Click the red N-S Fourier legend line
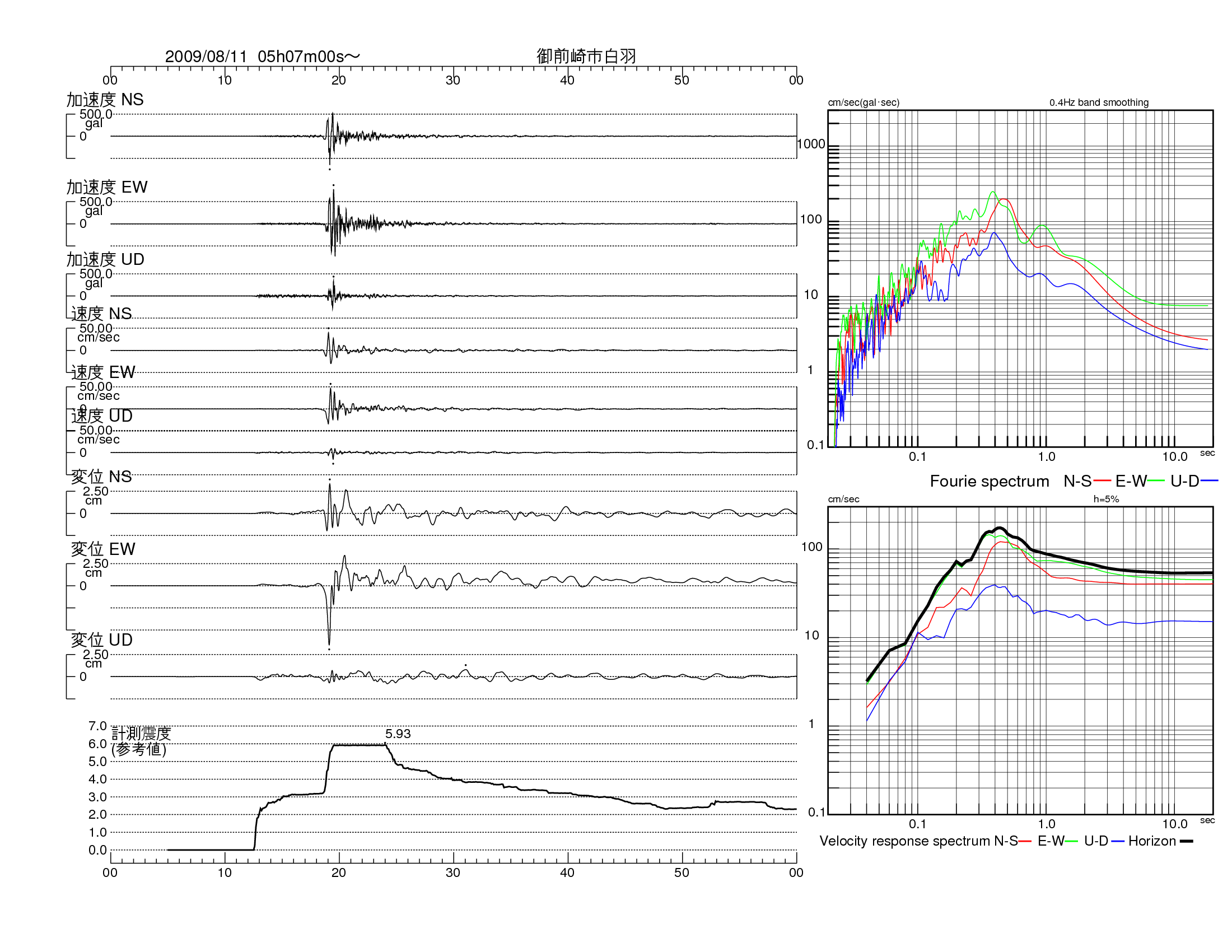1232x952 pixels. pos(1102,481)
